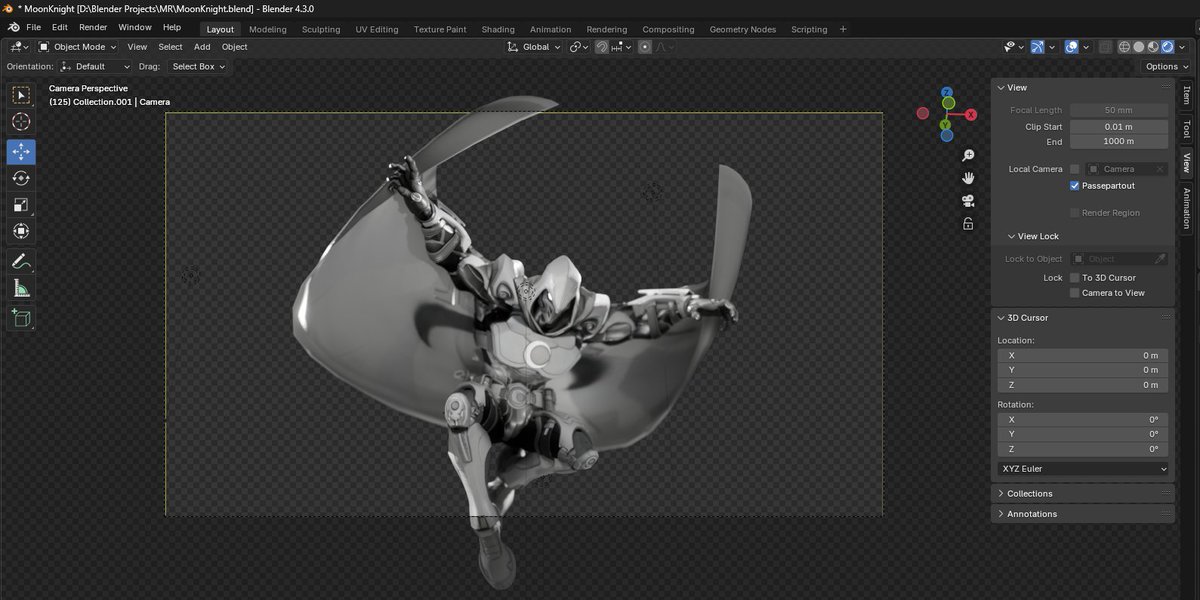The height and width of the screenshot is (600, 1200).
Task: Activate the Transform tool
Action: click(x=21, y=231)
